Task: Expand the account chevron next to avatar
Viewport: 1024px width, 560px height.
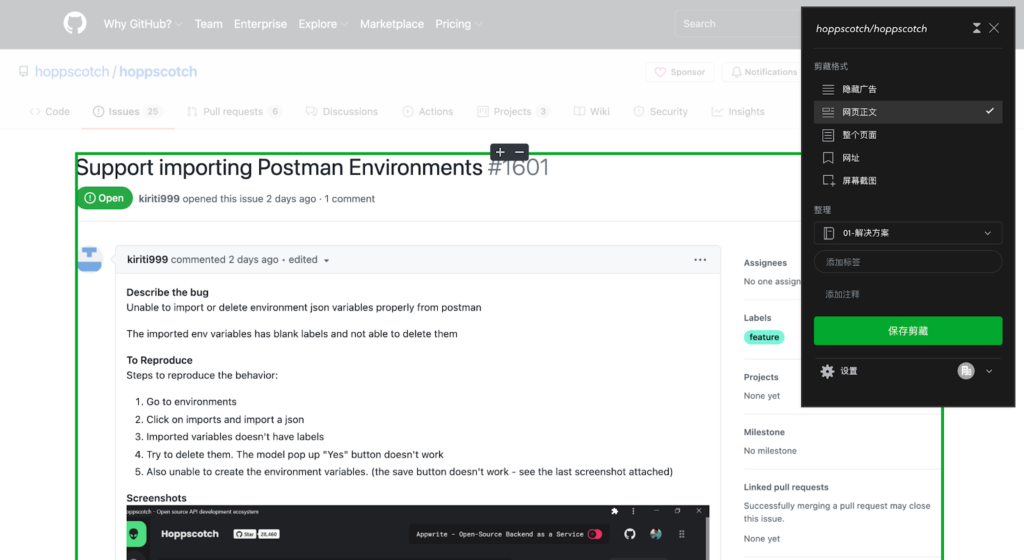Action: (x=989, y=371)
